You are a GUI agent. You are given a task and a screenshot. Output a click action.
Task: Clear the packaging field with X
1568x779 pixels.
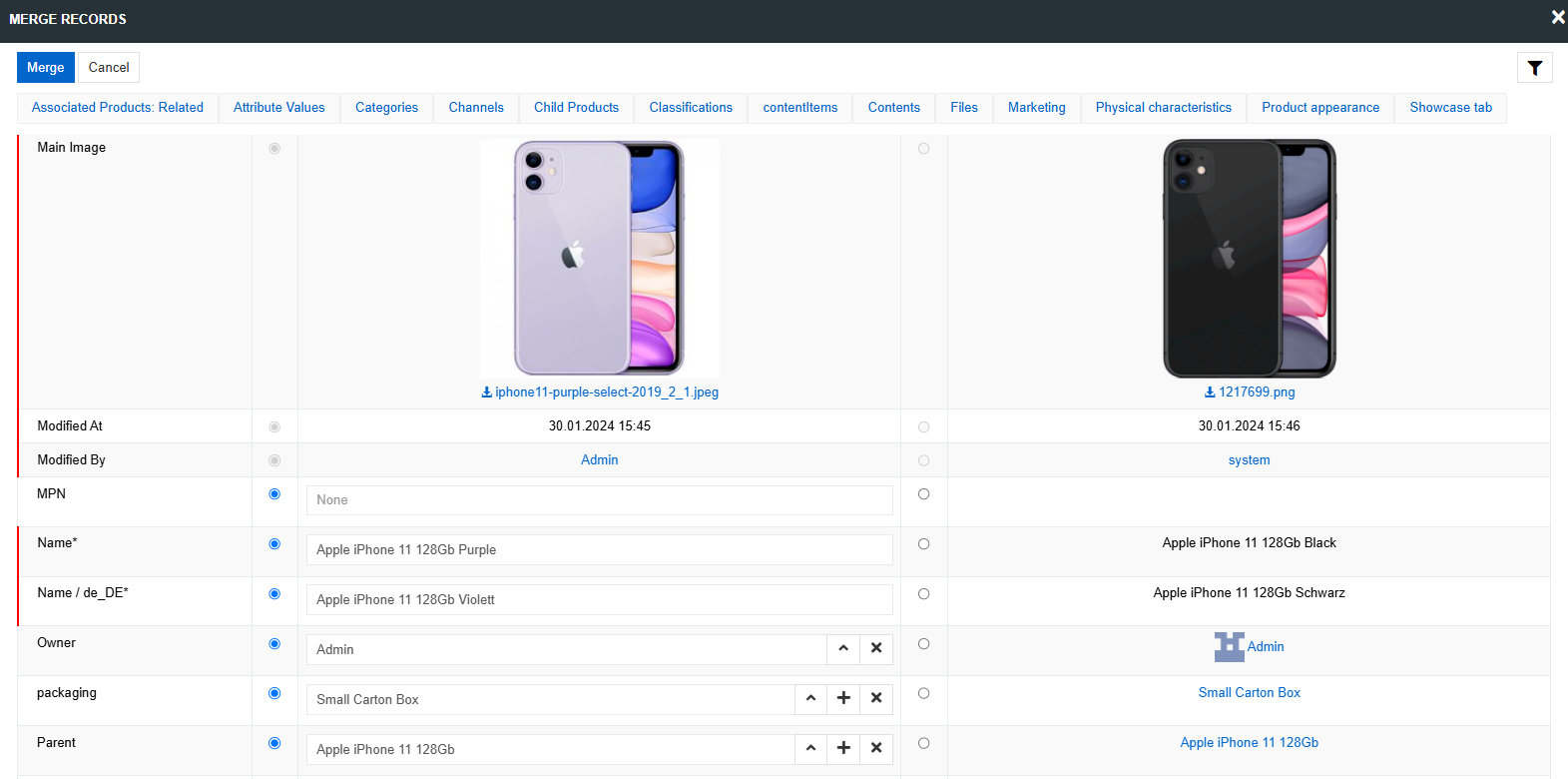click(876, 699)
